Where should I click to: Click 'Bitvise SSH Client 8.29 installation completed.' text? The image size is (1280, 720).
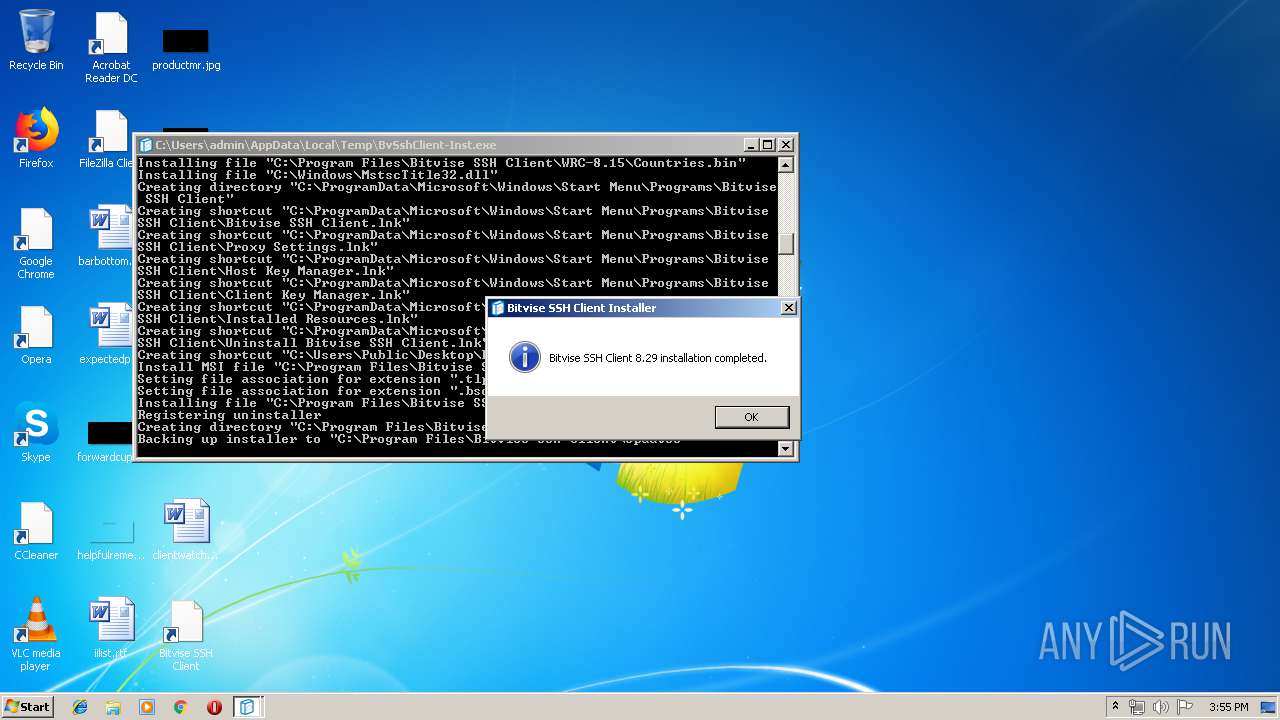tap(658, 358)
